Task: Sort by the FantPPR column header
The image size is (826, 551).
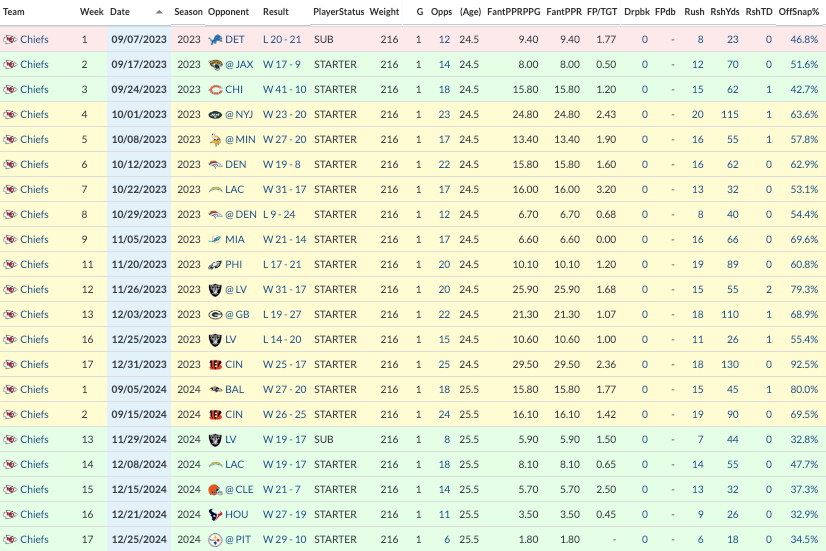Action: [564, 12]
